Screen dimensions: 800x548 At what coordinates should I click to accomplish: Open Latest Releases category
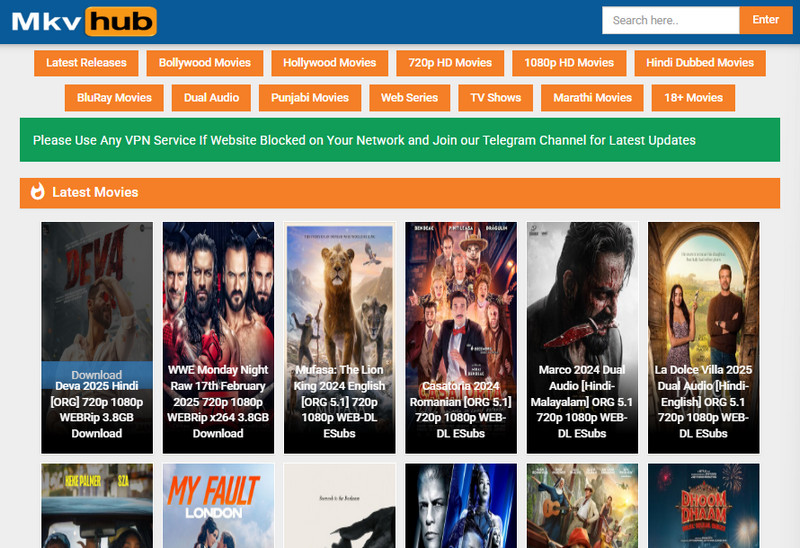tap(86, 63)
